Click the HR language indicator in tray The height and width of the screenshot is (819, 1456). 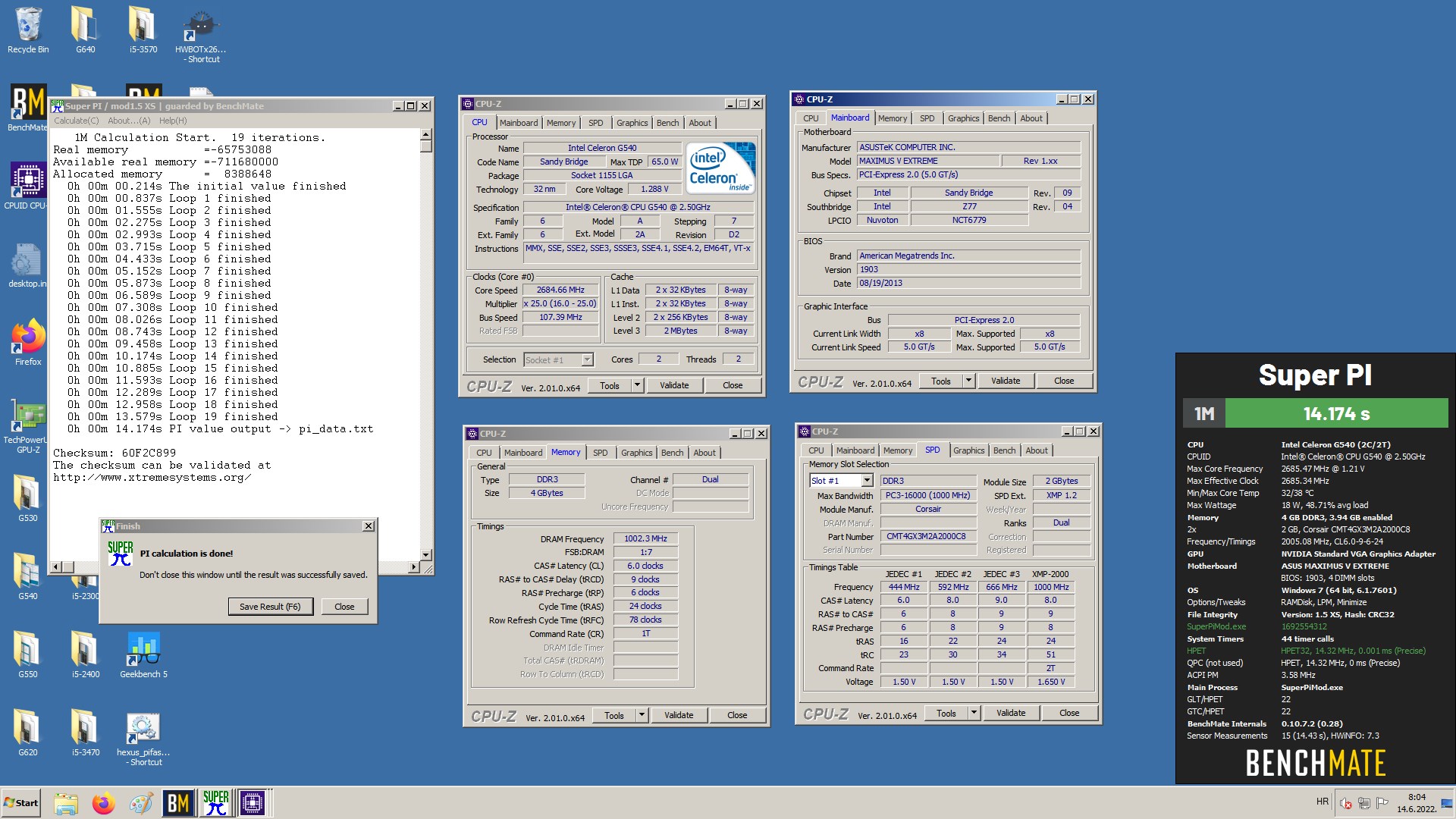click(x=1323, y=802)
